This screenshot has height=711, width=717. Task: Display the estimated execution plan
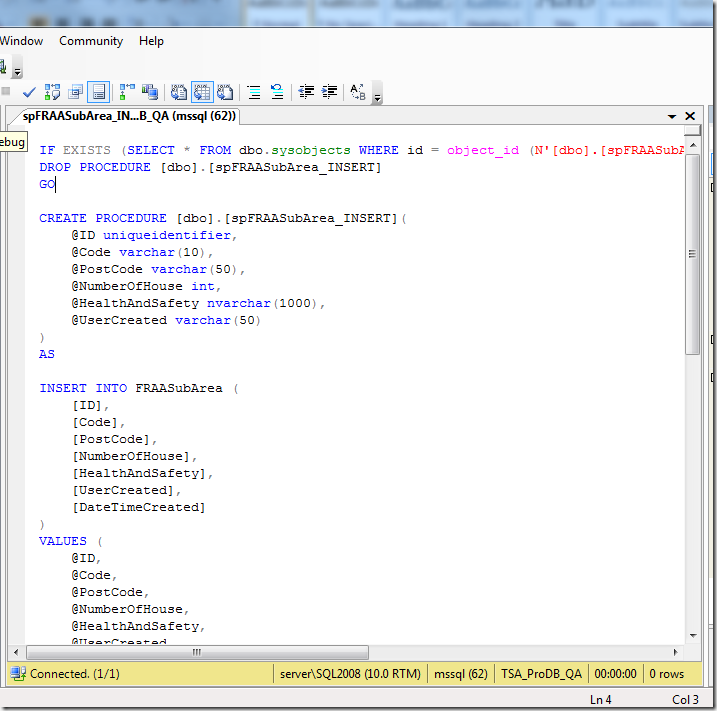click(x=53, y=92)
